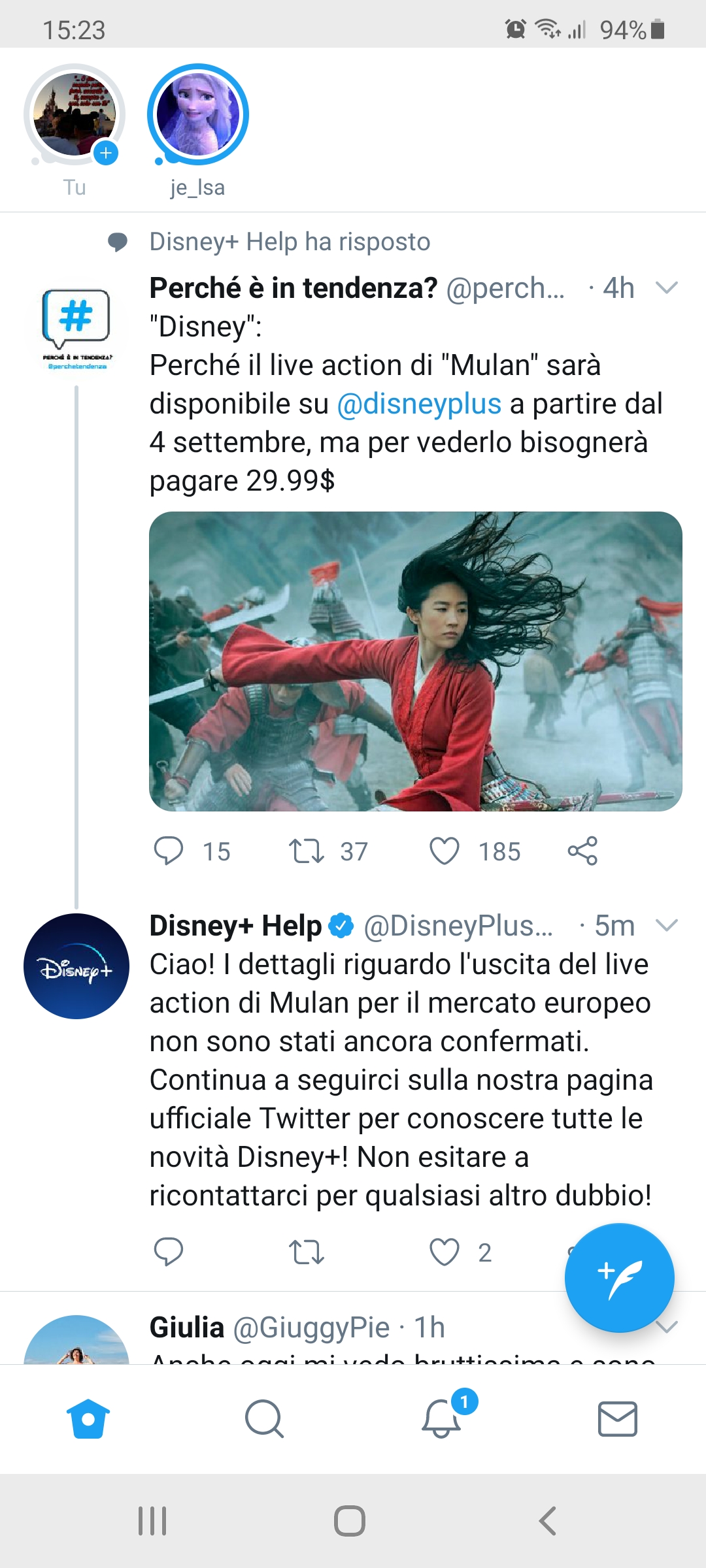Go to the Home timeline tab
The image size is (706, 1568).
click(x=88, y=1418)
